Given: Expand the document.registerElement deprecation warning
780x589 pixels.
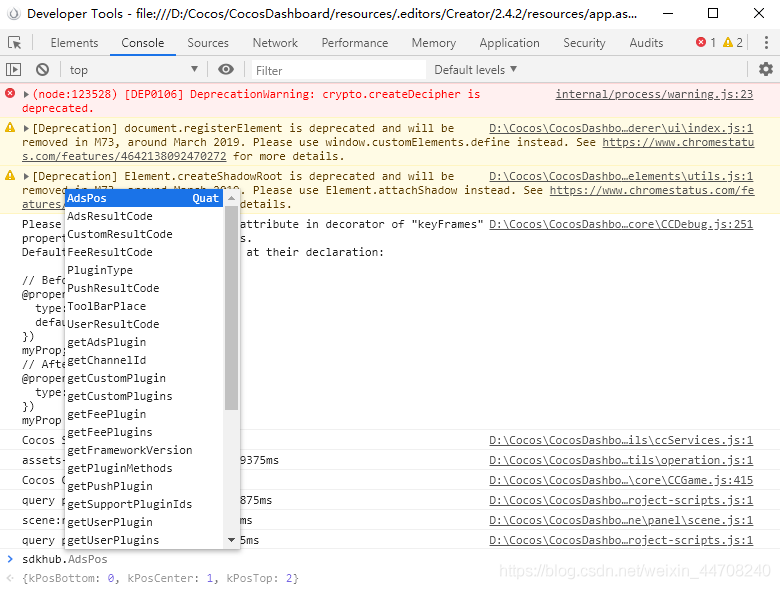Looking at the screenshot, I should (x=26, y=128).
